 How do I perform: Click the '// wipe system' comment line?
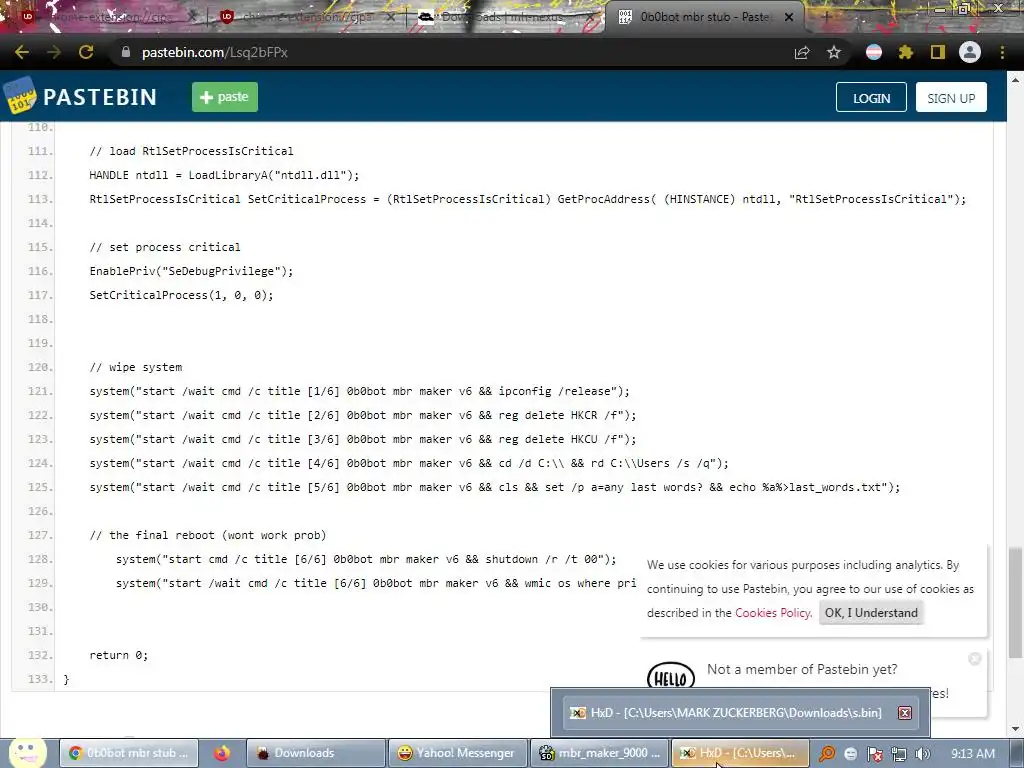pos(136,367)
